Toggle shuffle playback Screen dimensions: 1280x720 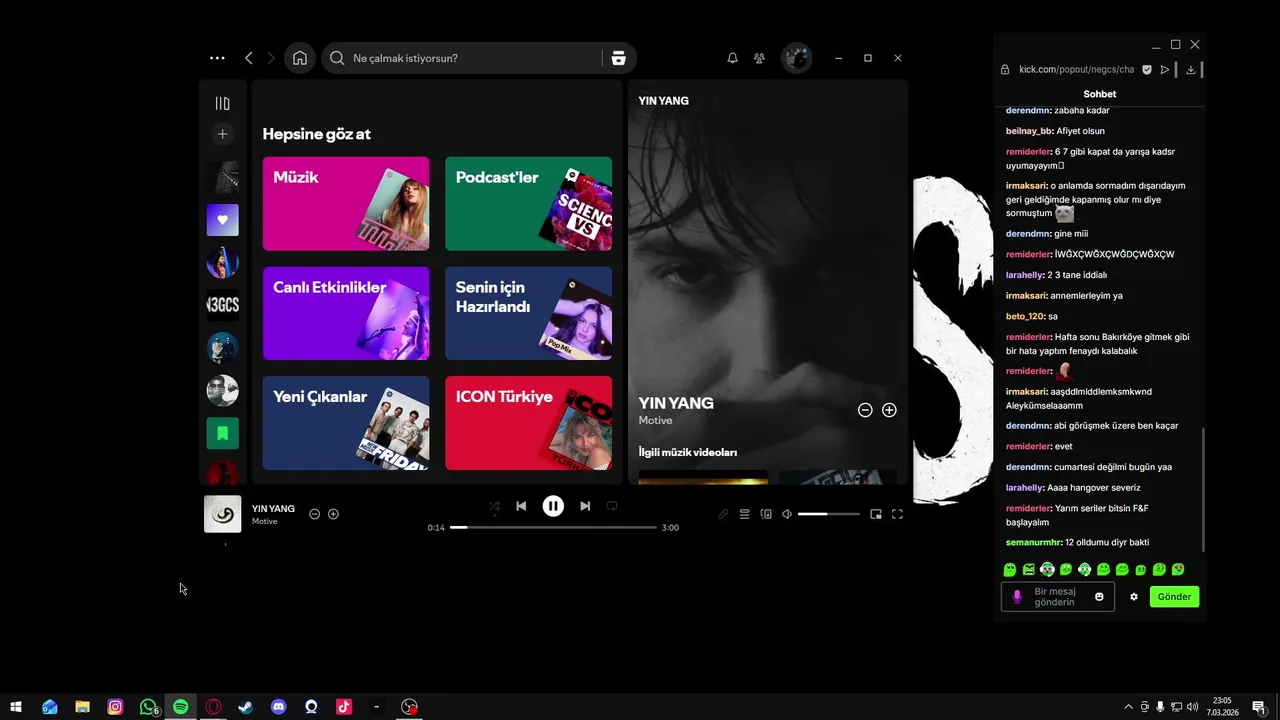pyautogui.click(x=494, y=507)
